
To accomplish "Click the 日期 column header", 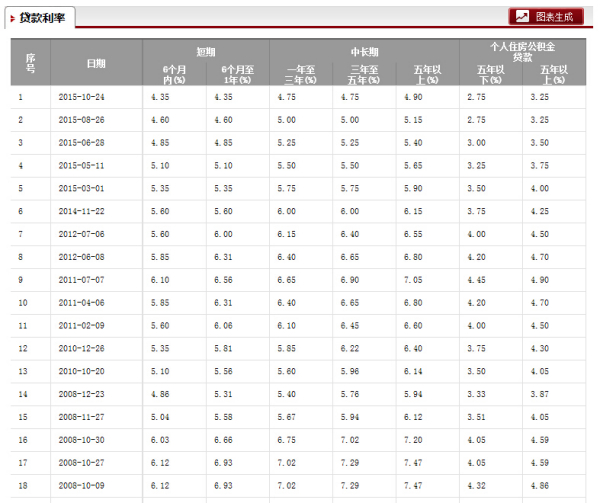I will coord(96,63).
